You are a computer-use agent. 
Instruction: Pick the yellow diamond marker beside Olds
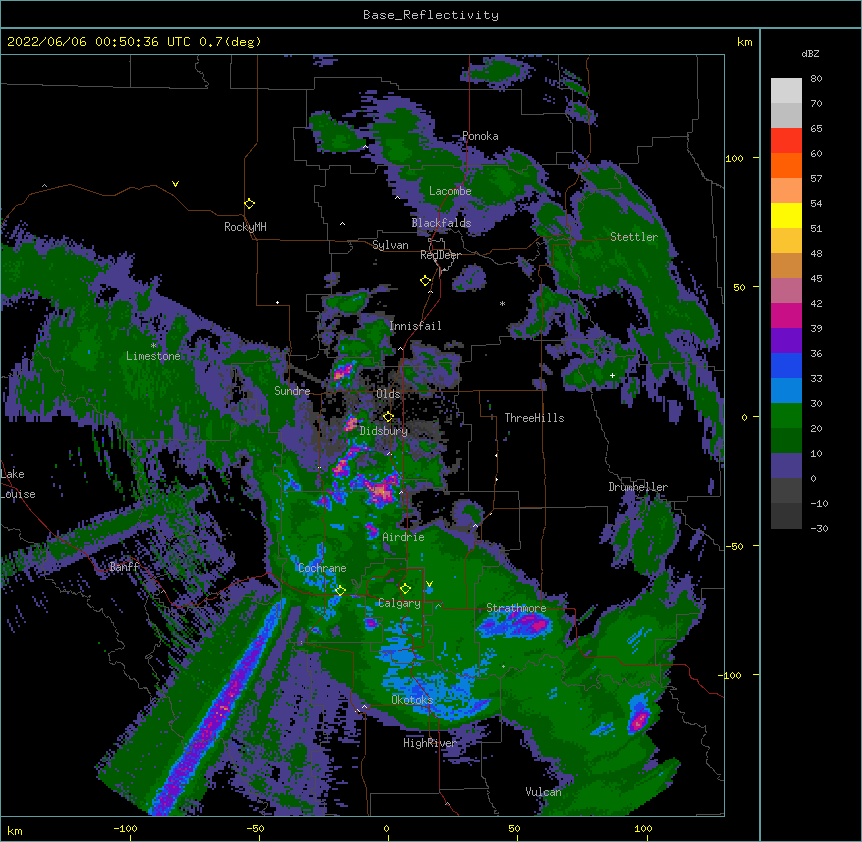[x=388, y=417]
